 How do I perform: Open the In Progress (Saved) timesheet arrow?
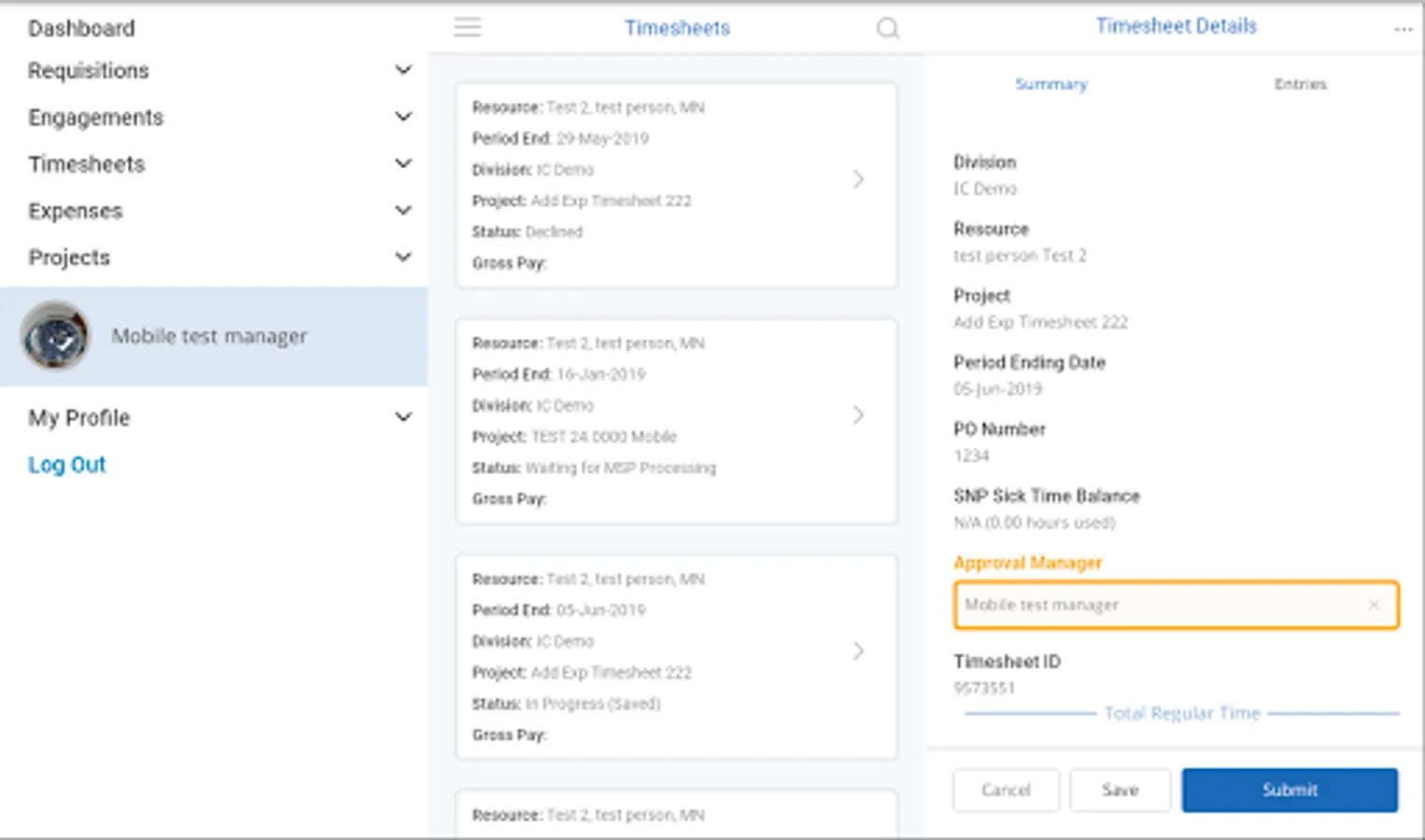tap(858, 651)
